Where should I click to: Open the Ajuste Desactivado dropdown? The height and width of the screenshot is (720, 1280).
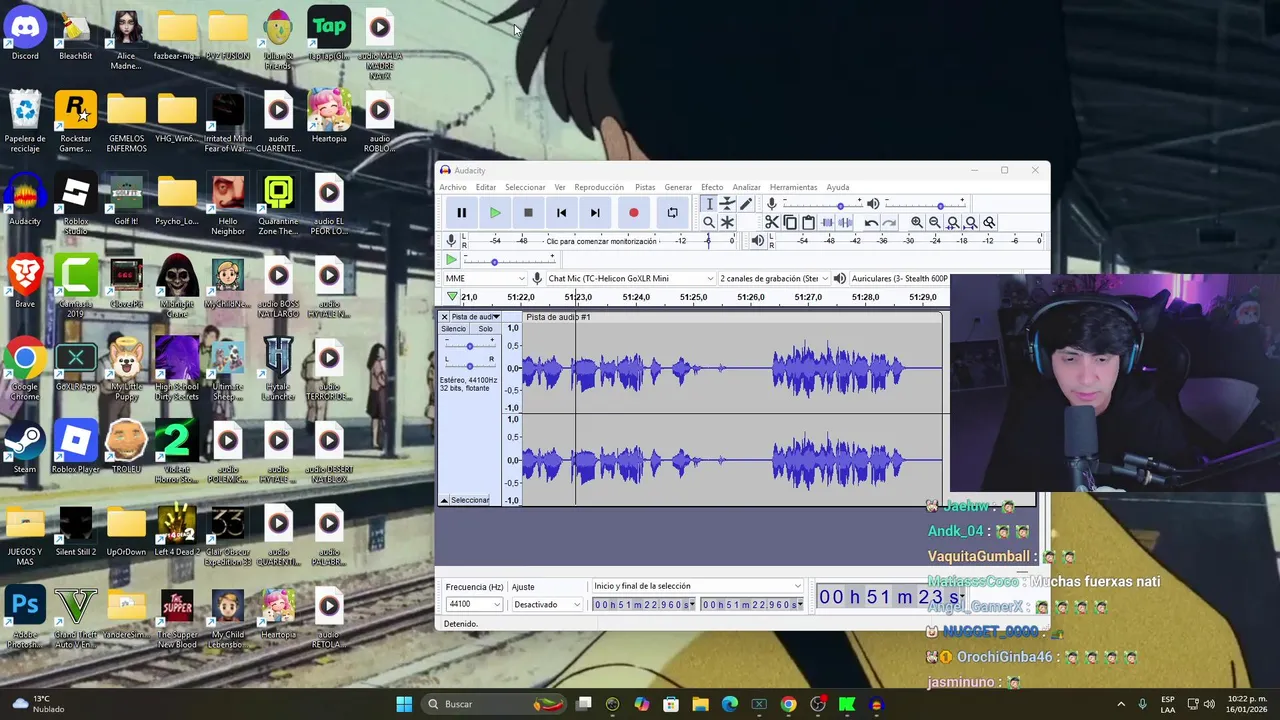pos(546,604)
